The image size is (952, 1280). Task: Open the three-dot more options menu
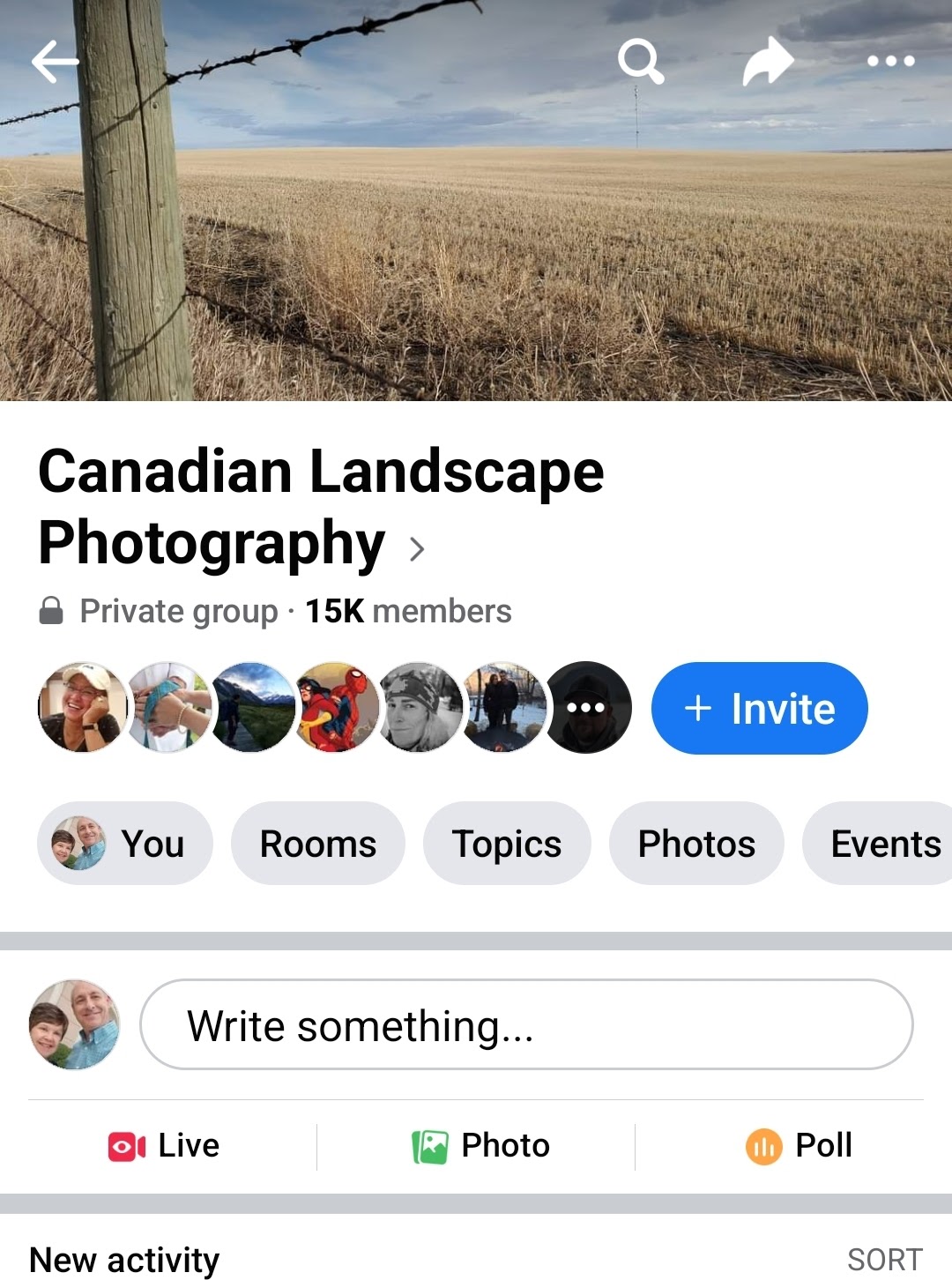coord(890,62)
